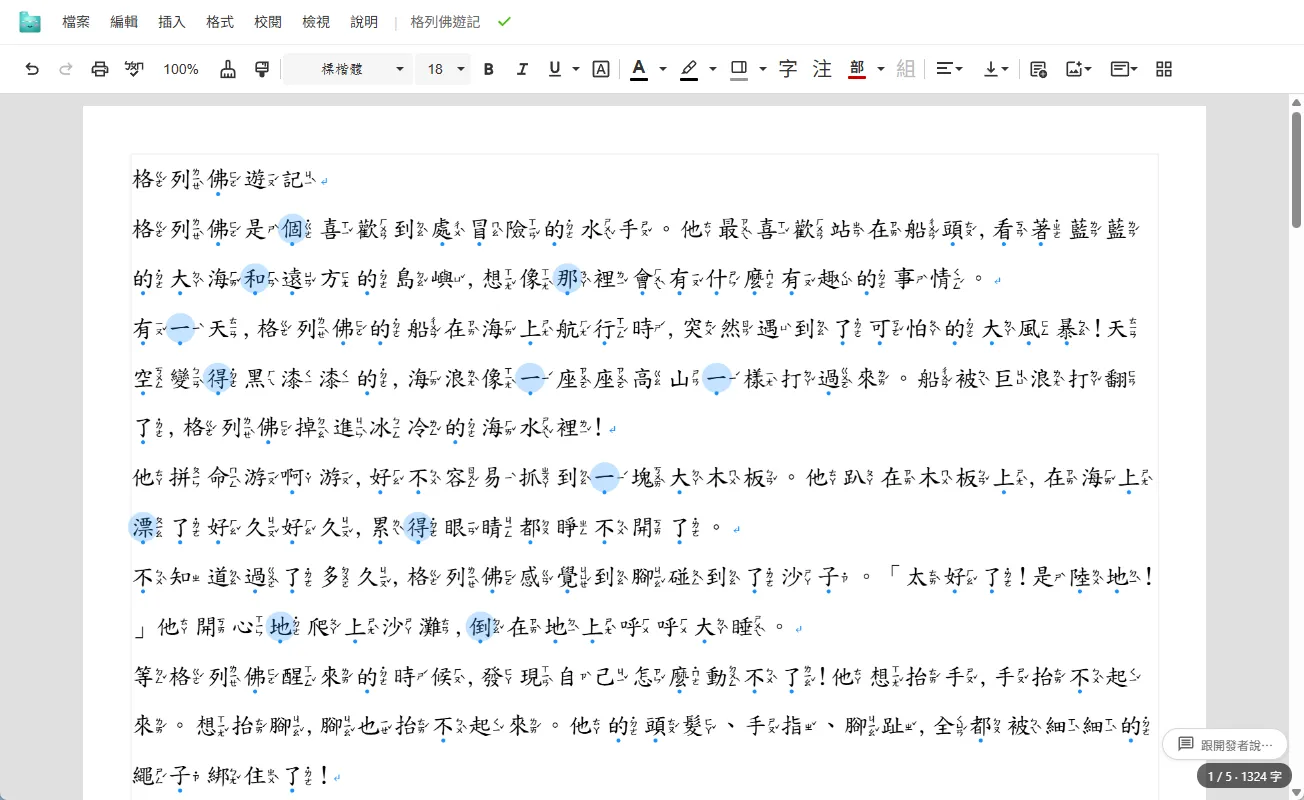Click the highlighted character 漂
The image size is (1304, 800).
click(x=143, y=528)
